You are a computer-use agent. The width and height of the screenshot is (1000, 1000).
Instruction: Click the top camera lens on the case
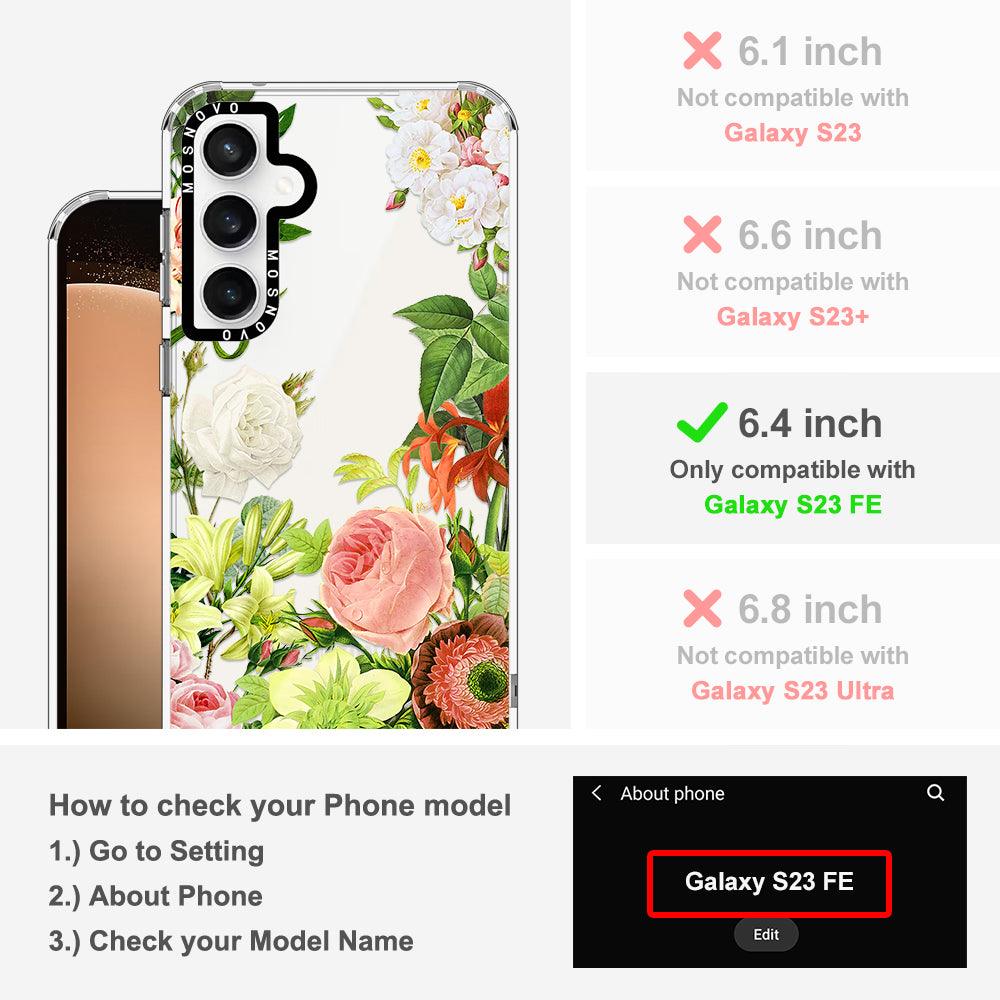point(230,150)
